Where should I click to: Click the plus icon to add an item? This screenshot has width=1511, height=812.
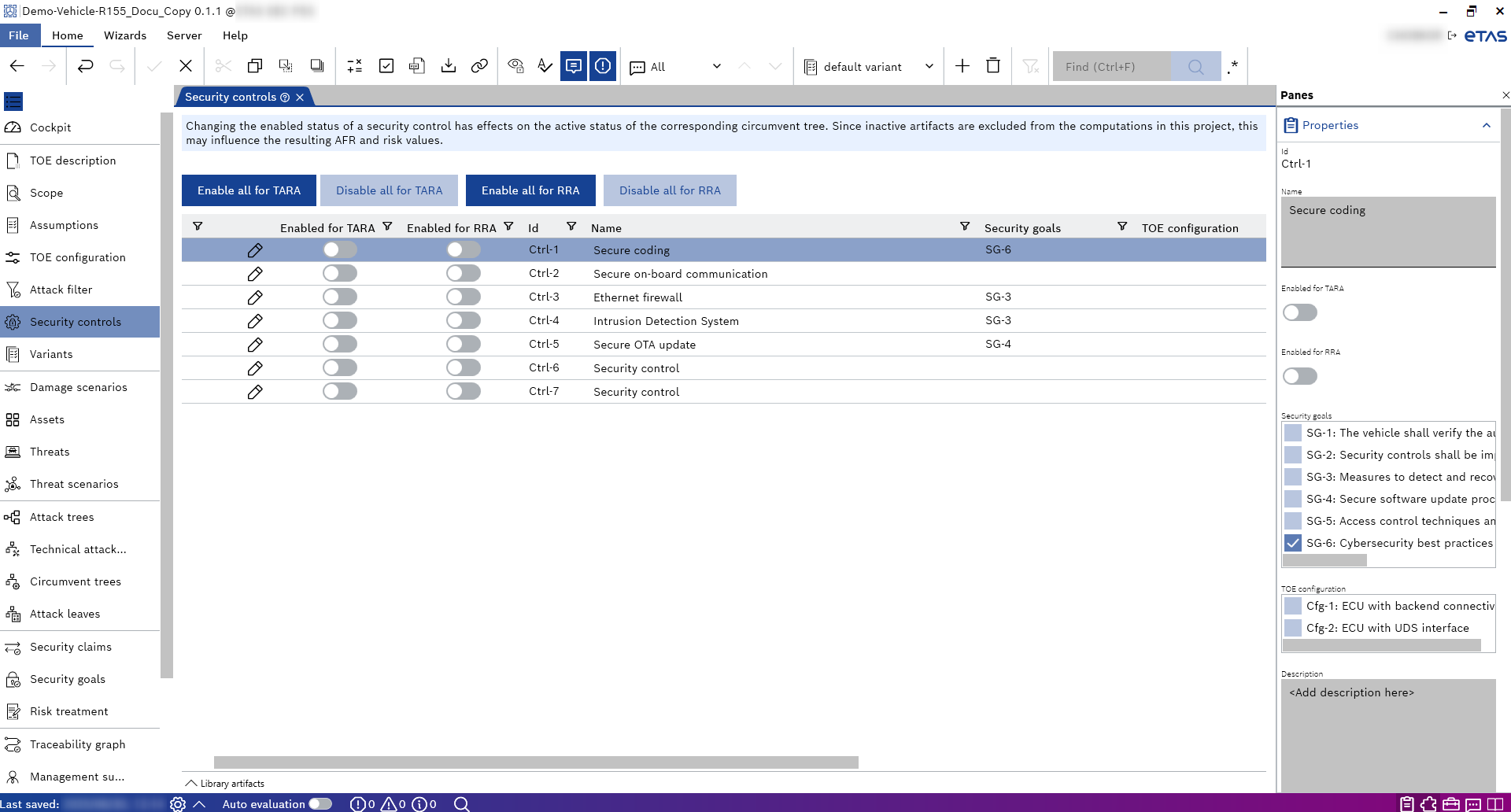point(962,66)
